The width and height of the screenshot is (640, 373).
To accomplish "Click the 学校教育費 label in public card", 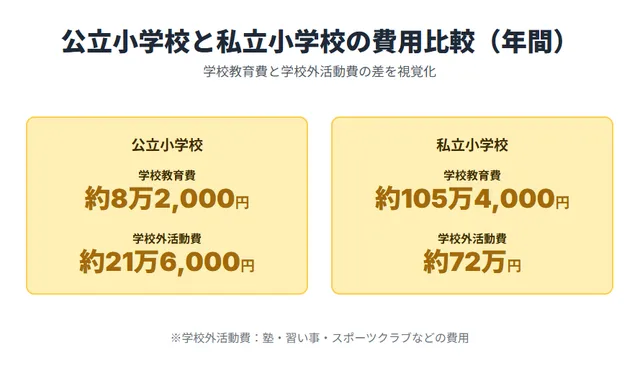I will click(167, 175).
